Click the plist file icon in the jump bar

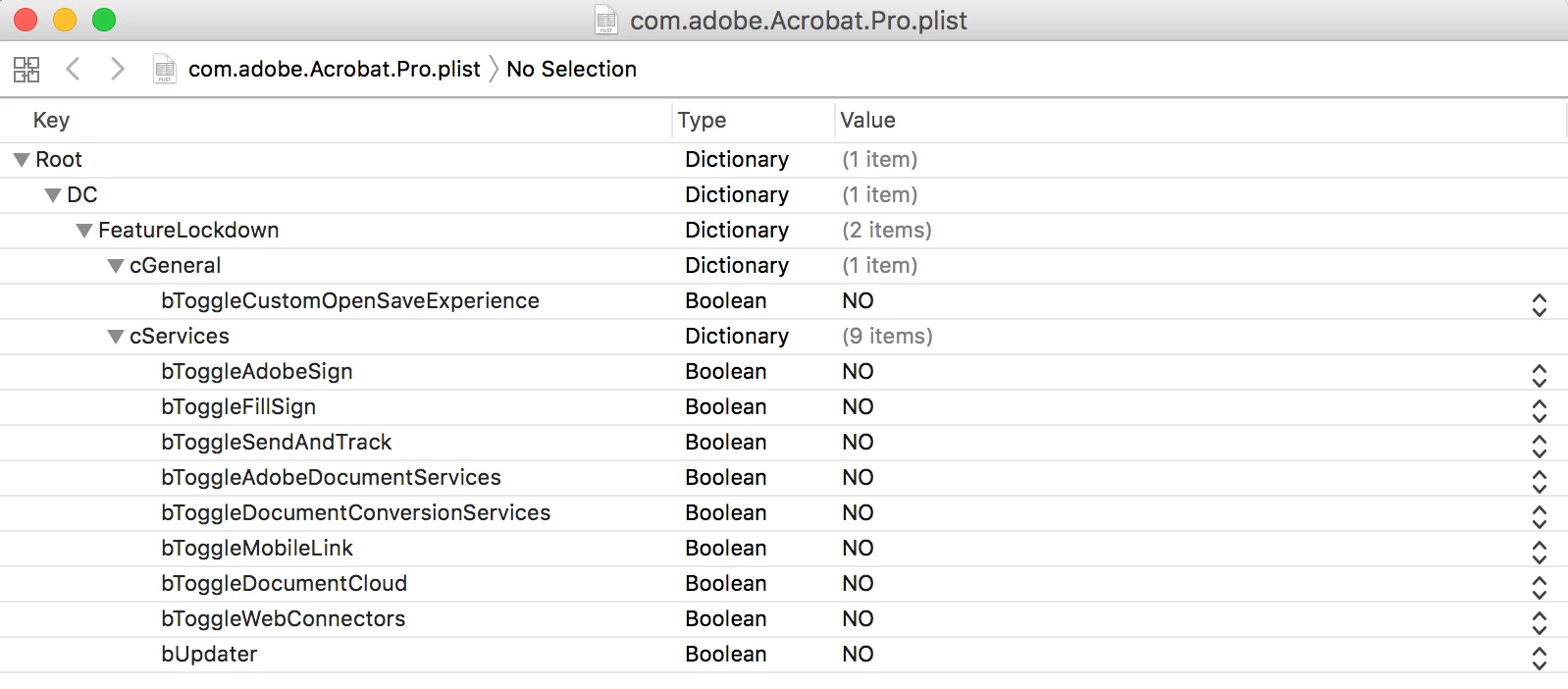click(x=165, y=69)
